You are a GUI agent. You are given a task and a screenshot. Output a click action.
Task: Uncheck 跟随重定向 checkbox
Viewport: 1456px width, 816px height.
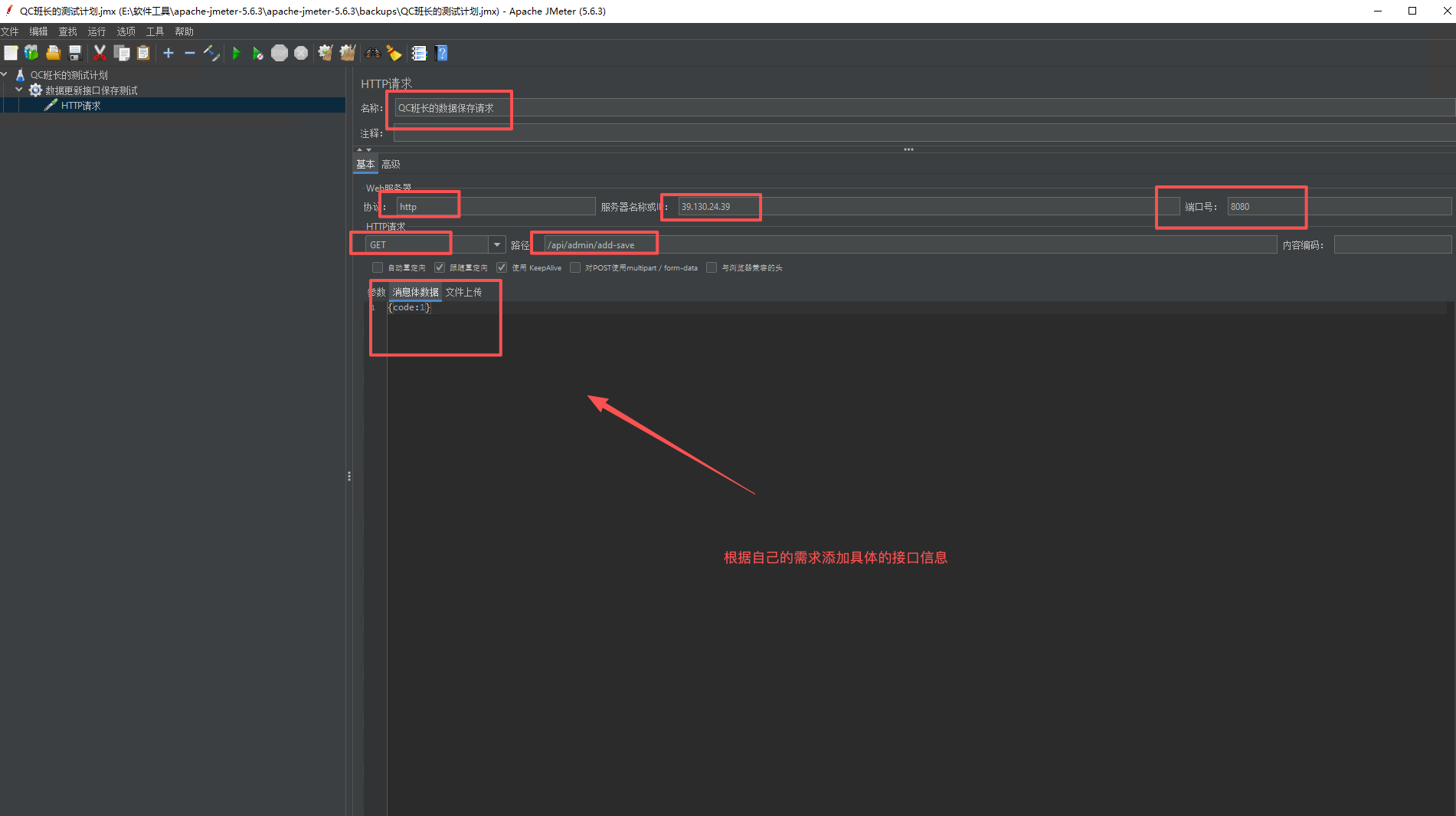(440, 267)
